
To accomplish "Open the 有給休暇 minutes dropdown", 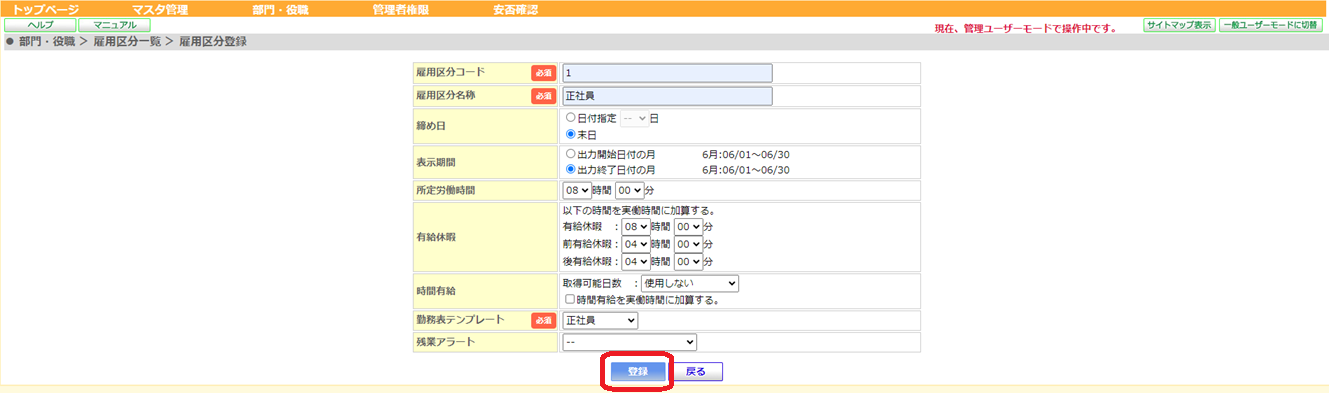I will (x=689, y=227).
